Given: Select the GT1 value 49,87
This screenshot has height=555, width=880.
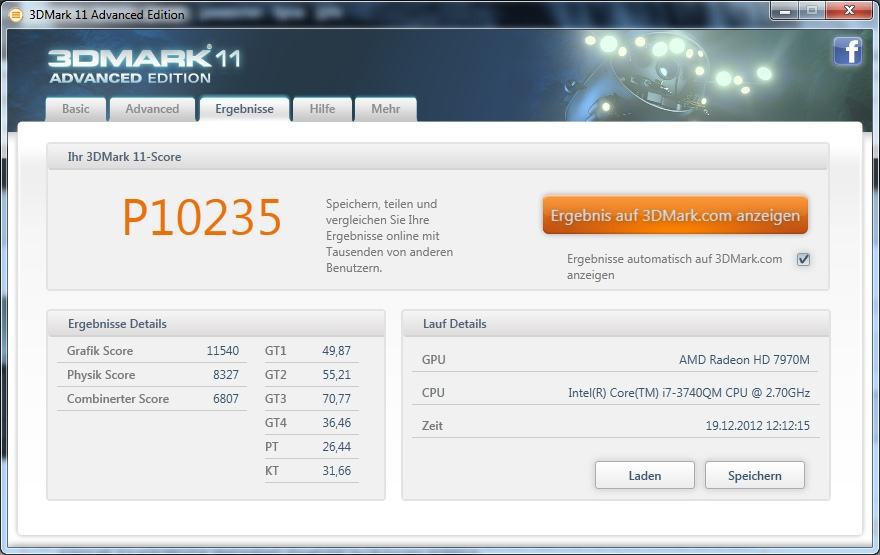Looking at the screenshot, I should pyautogui.click(x=337, y=351).
